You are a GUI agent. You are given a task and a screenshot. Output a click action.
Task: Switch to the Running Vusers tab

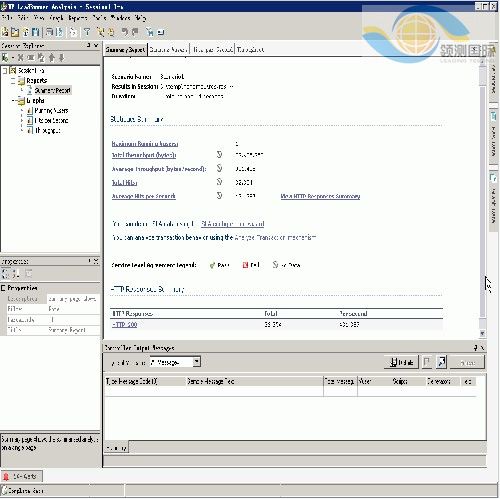click(x=168, y=49)
